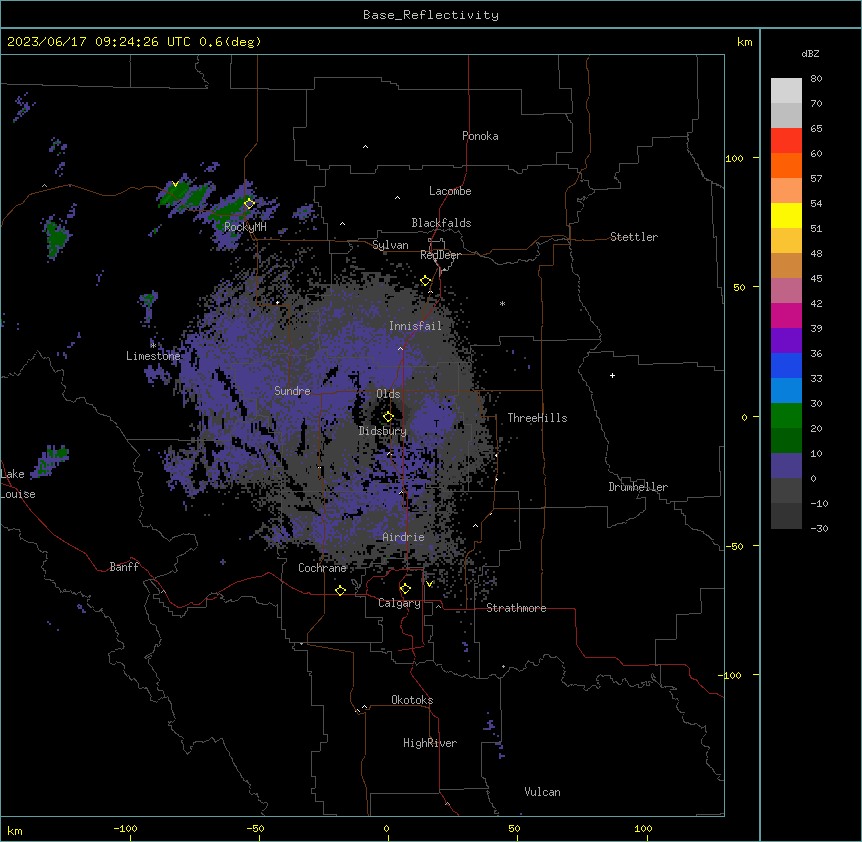Select the white plus marker northeast of ThreeHills
862x842 pixels.
pos(612,375)
